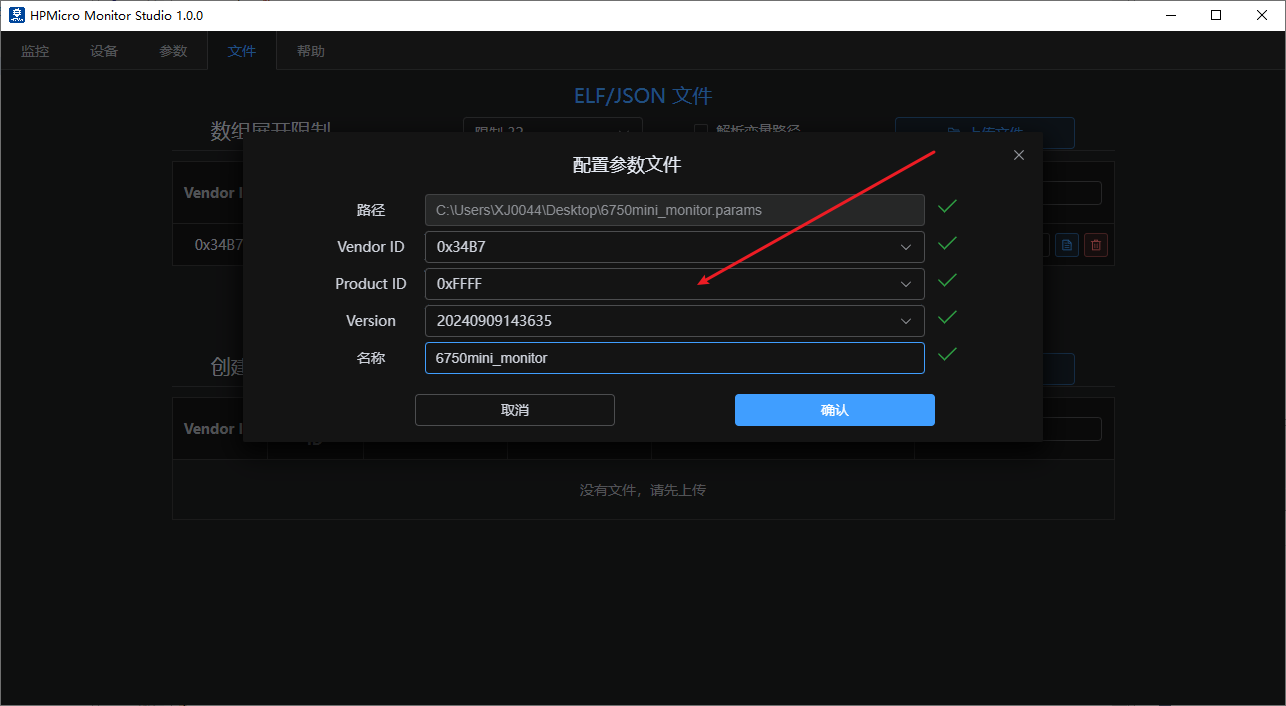
Task: Switch to the 文件 tab
Action: coord(242,51)
